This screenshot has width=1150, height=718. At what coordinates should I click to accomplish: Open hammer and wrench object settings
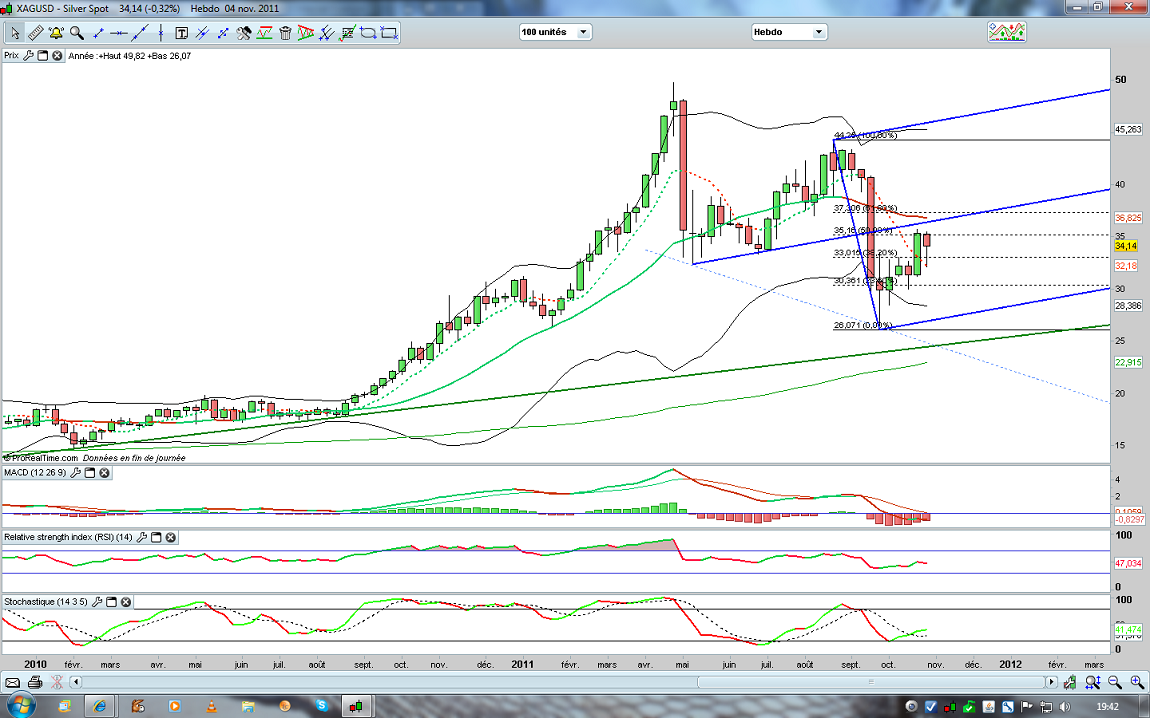click(x=243, y=33)
